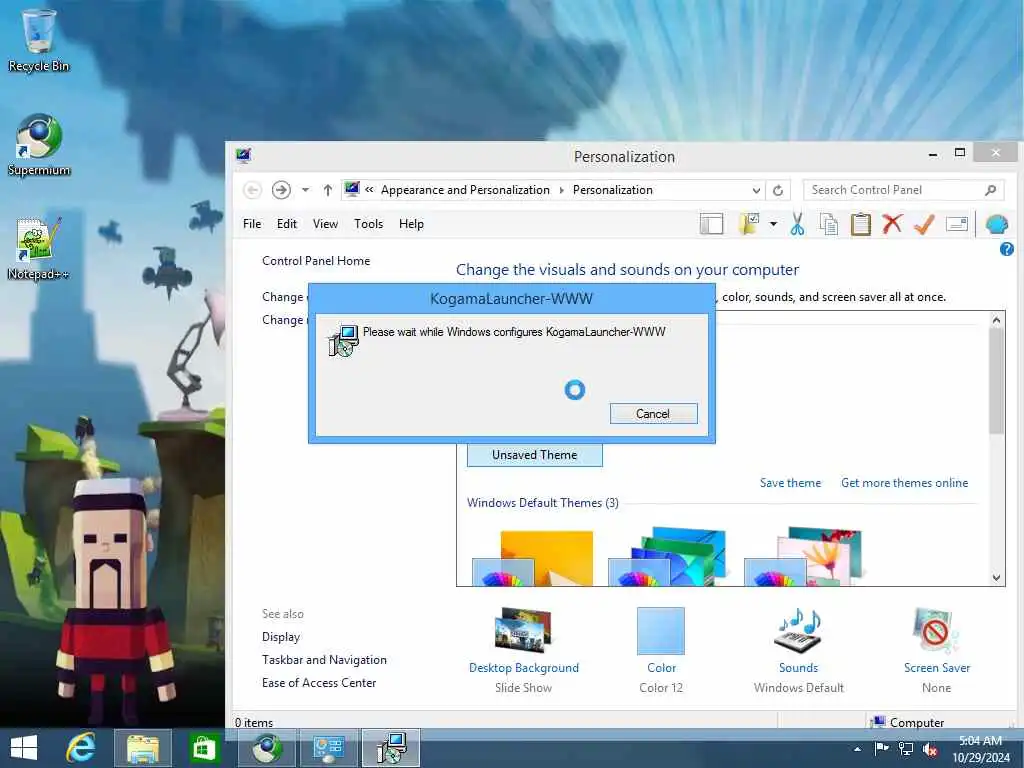Click the themes list scroll up arrow

pyautogui.click(x=996, y=320)
